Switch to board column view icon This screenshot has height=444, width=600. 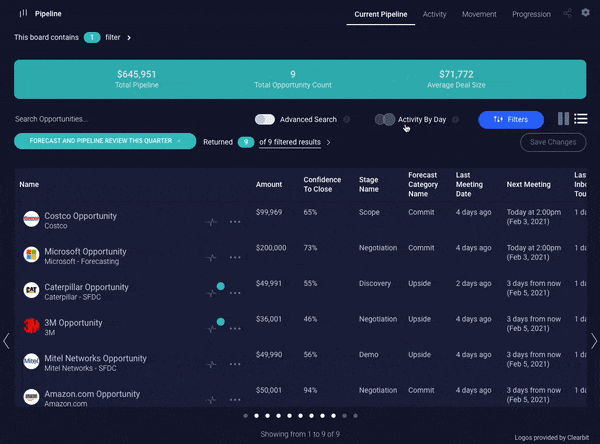point(564,119)
